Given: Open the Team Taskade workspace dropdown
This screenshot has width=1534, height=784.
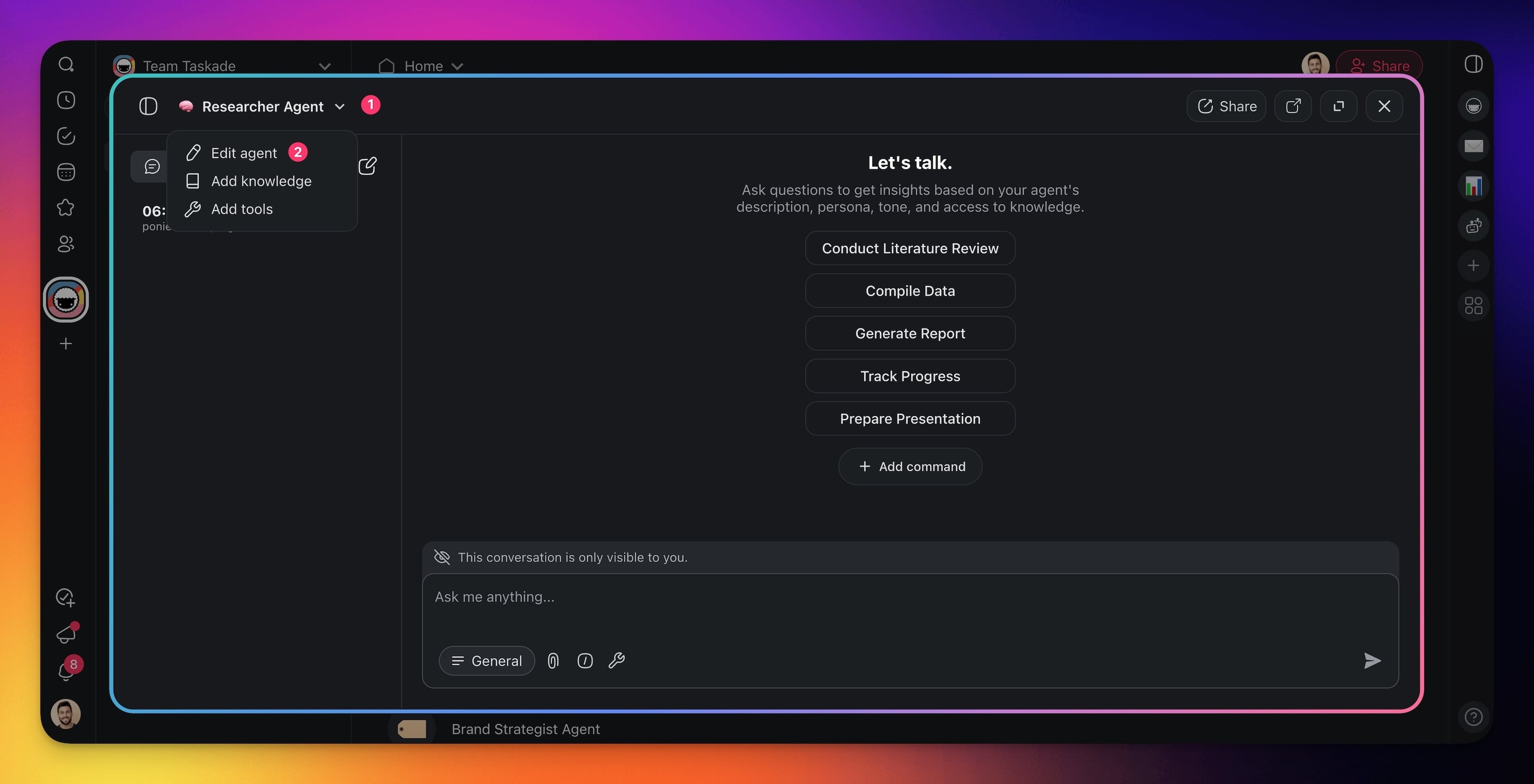Looking at the screenshot, I should point(324,66).
